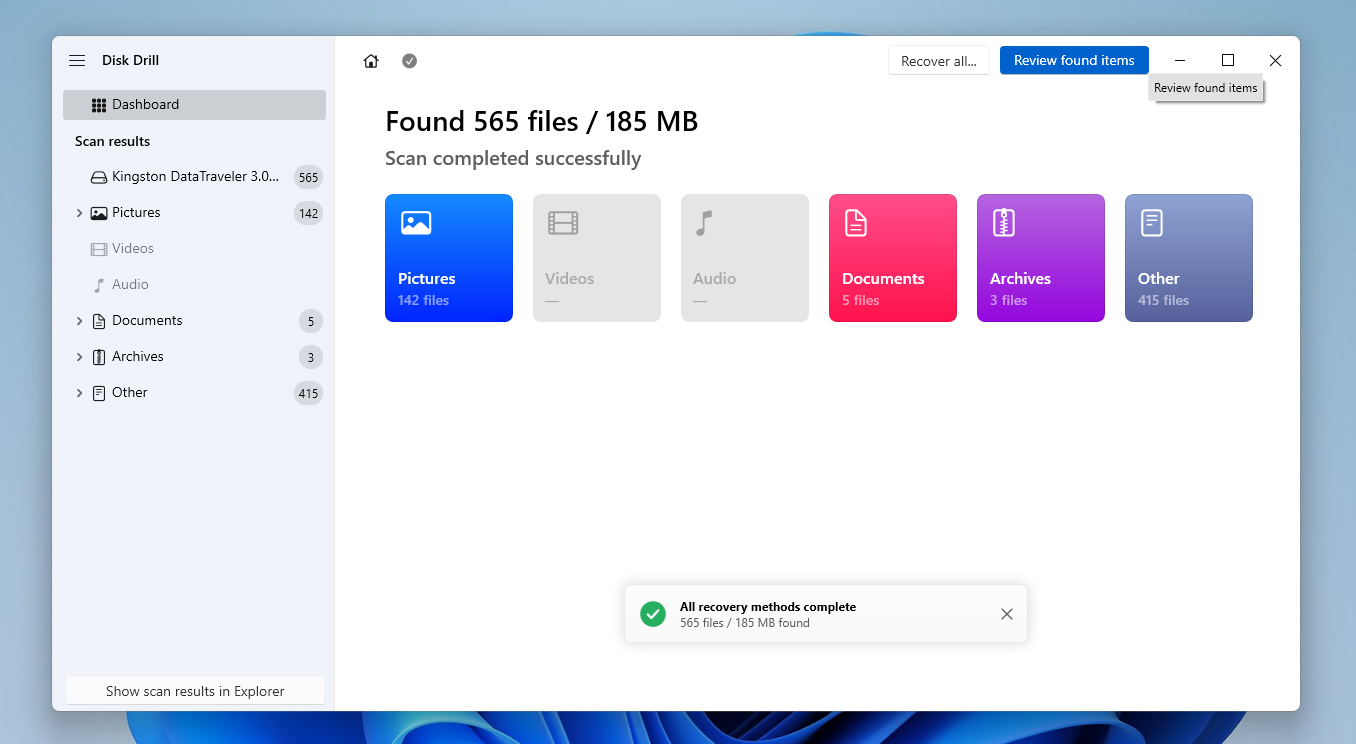
Task: Click the Pictures 142 files card
Action: pos(449,258)
